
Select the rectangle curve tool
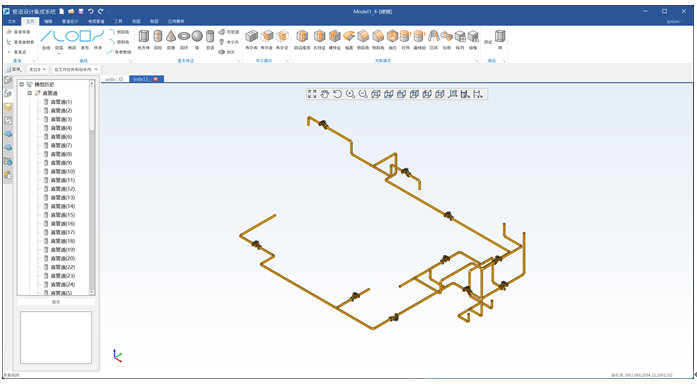(85, 39)
